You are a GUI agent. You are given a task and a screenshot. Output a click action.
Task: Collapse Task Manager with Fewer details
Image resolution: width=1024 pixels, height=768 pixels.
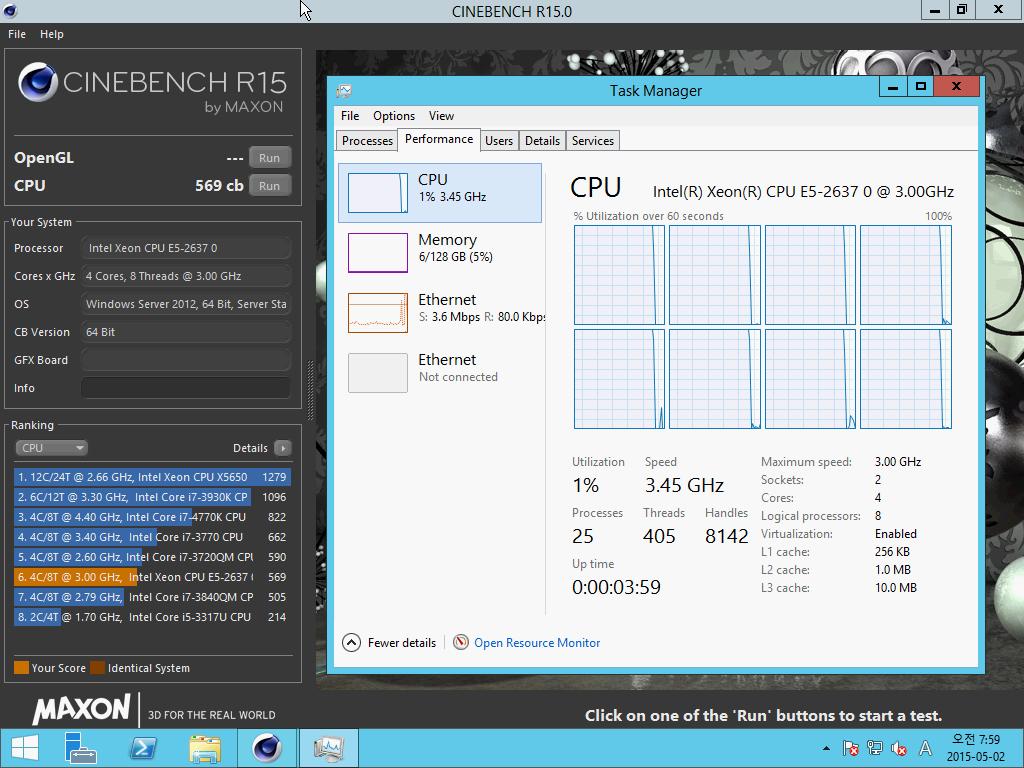pos(389,643)
